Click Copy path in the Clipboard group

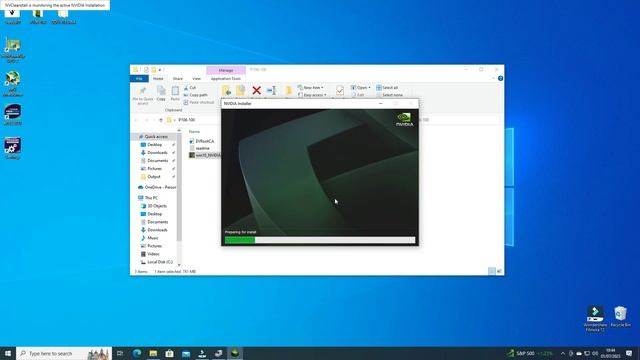[196, 95]
